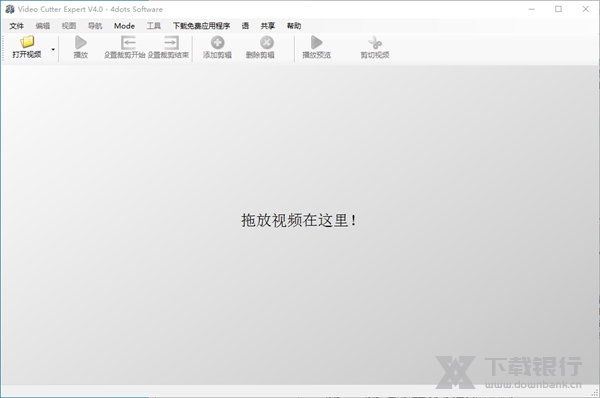The image size is (600, 398).
Task: Minimize the Video Cutter Expert window
Action: pos(532,9)
